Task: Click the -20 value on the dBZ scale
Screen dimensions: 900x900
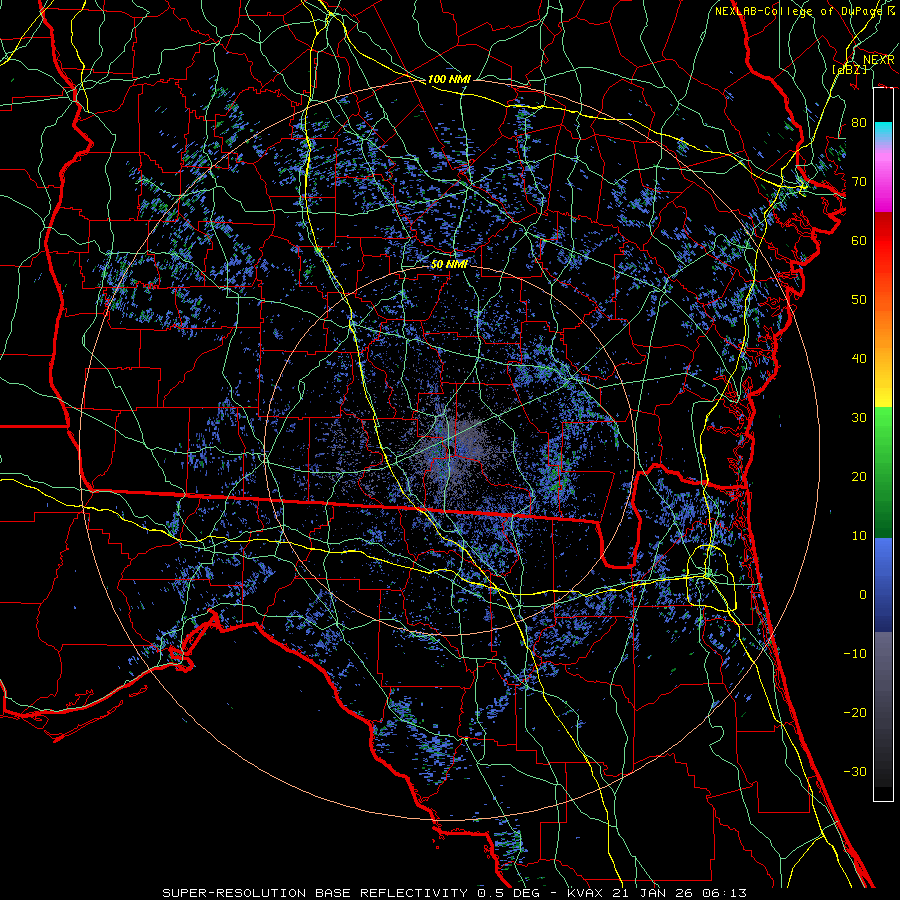Action: [x=855, y=713]
